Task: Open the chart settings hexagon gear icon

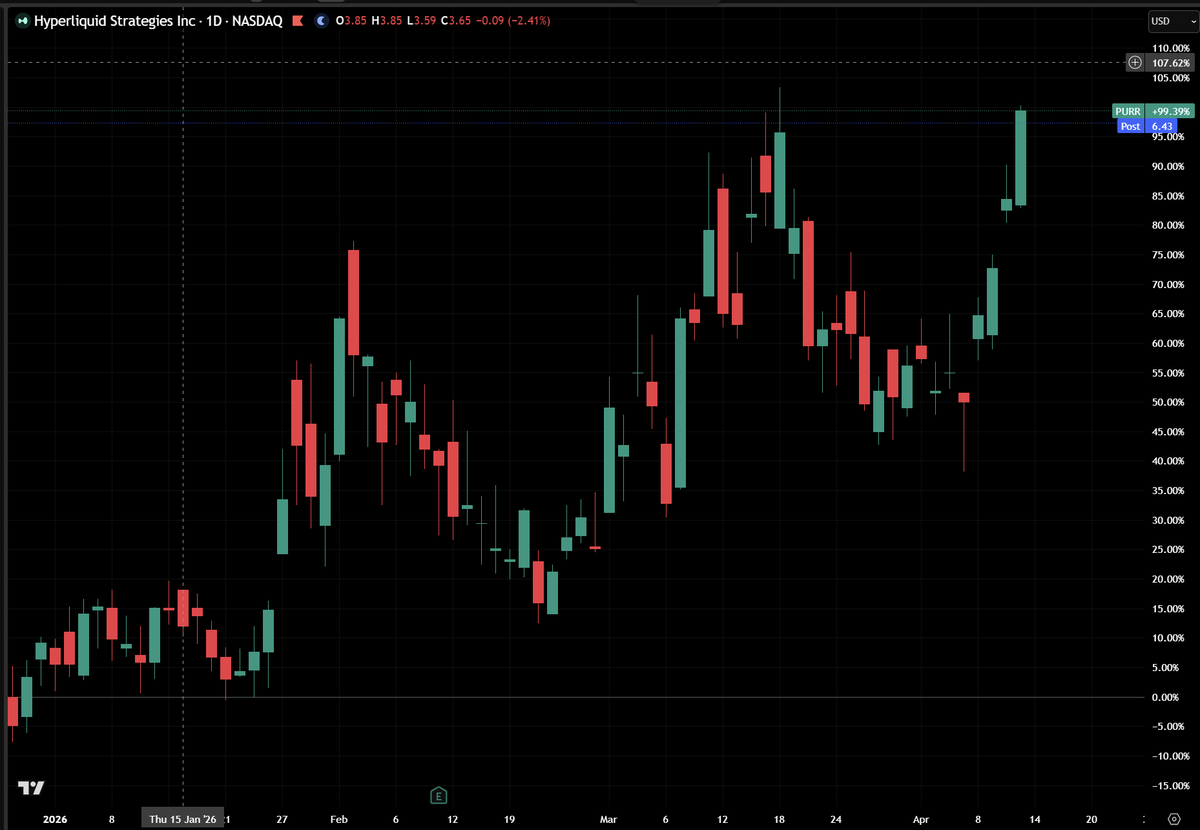Action: [x=1172, y=817]
